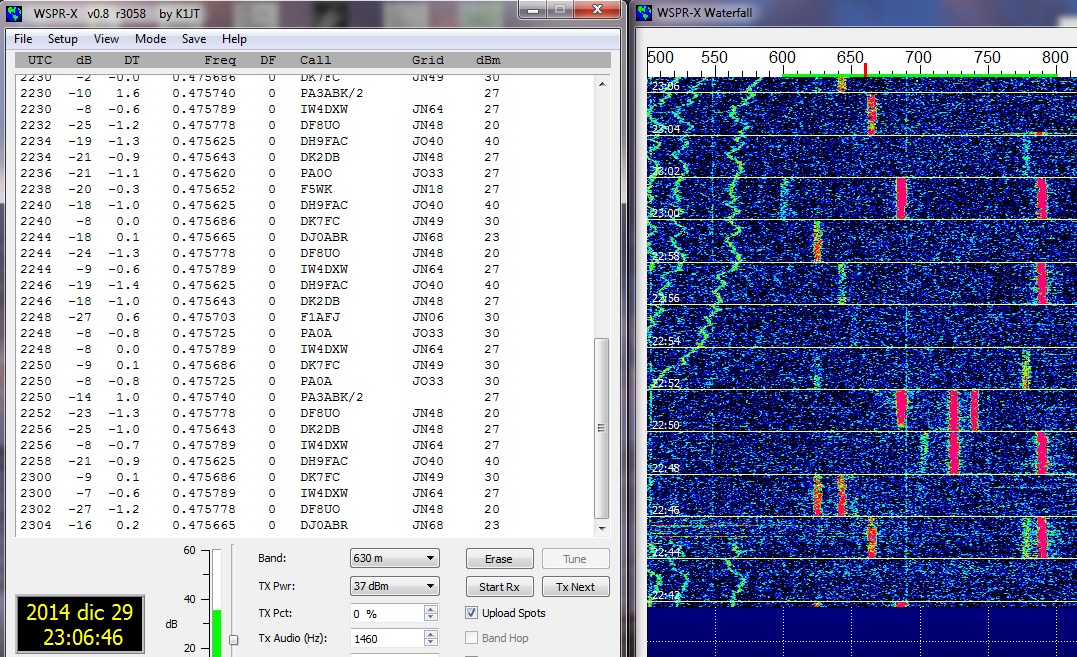The width and height of the screenshot is (1077, 657).
Task: Click the Erase button
Action: (499, 559)
